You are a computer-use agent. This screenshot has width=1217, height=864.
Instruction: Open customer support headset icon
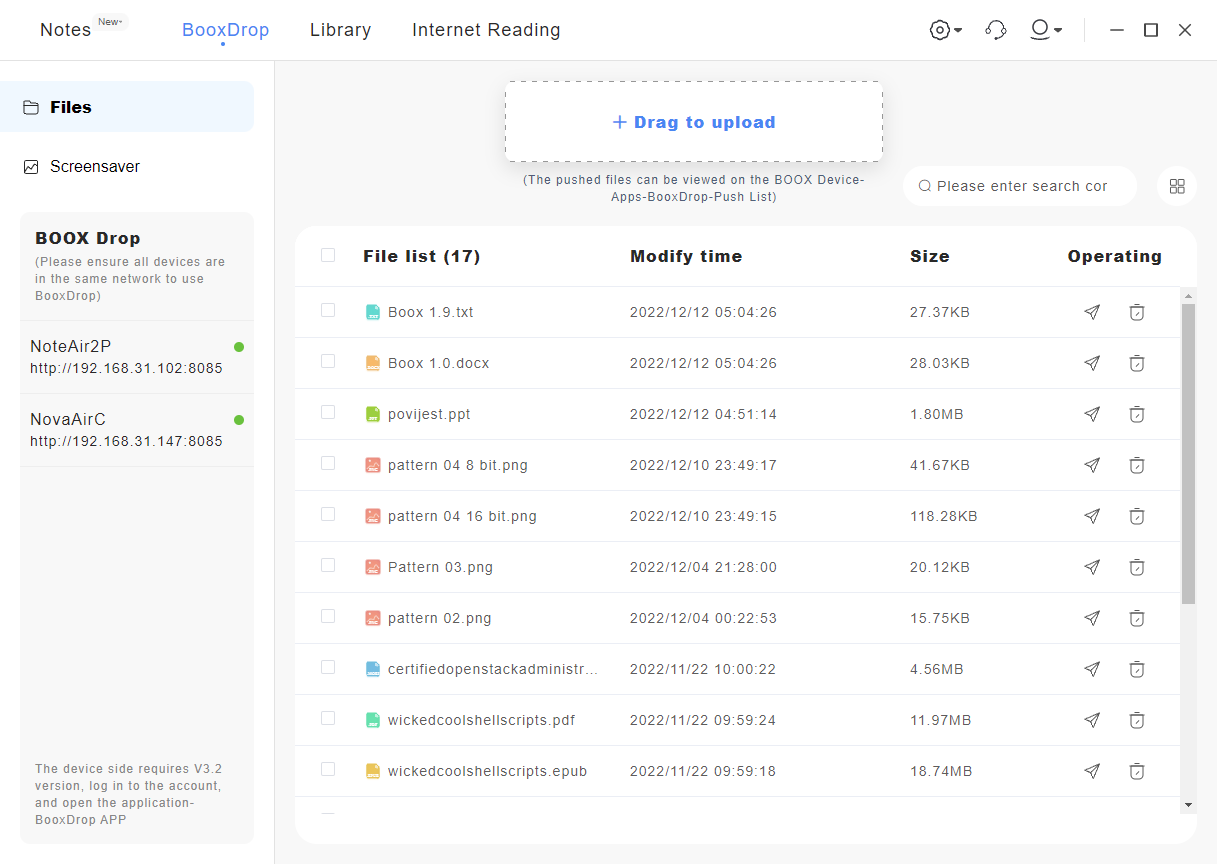(x=995, y=30)
